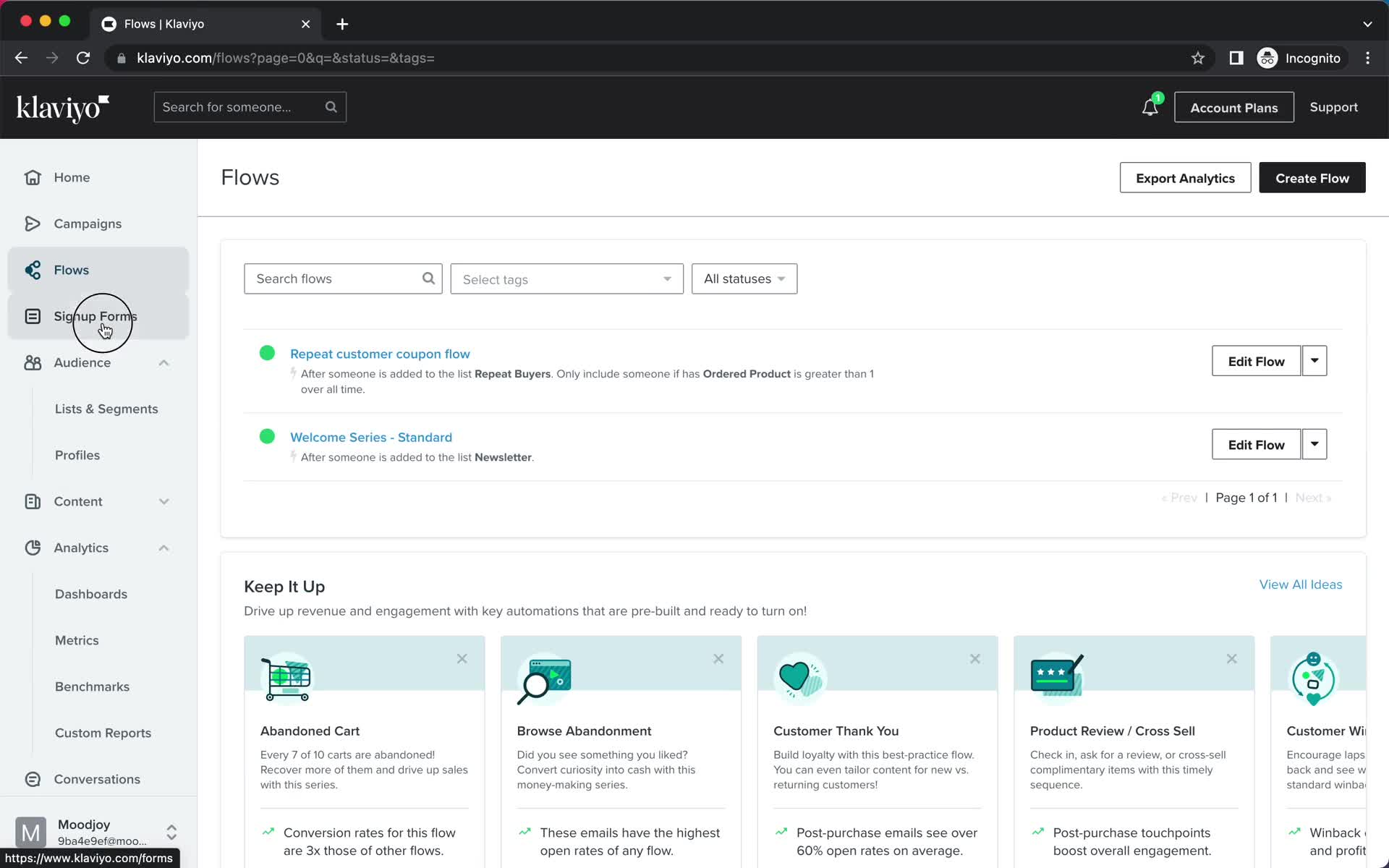The width and height of the screenshot is (1389, 868).
Task: Click the Product Review stars illustration
Action: click(1057, 676)
